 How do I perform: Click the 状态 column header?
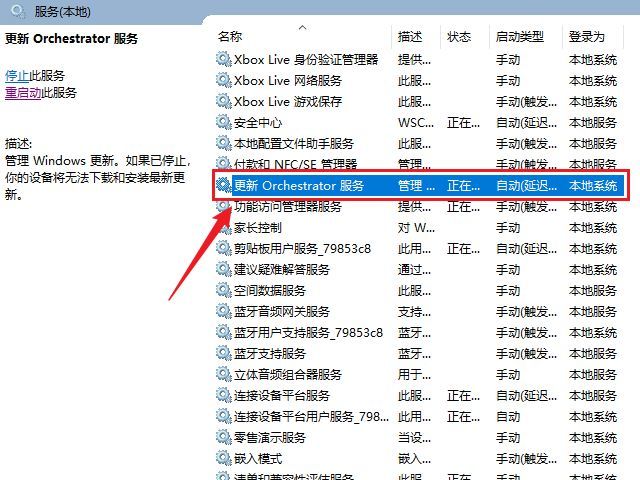click(459, 37)
